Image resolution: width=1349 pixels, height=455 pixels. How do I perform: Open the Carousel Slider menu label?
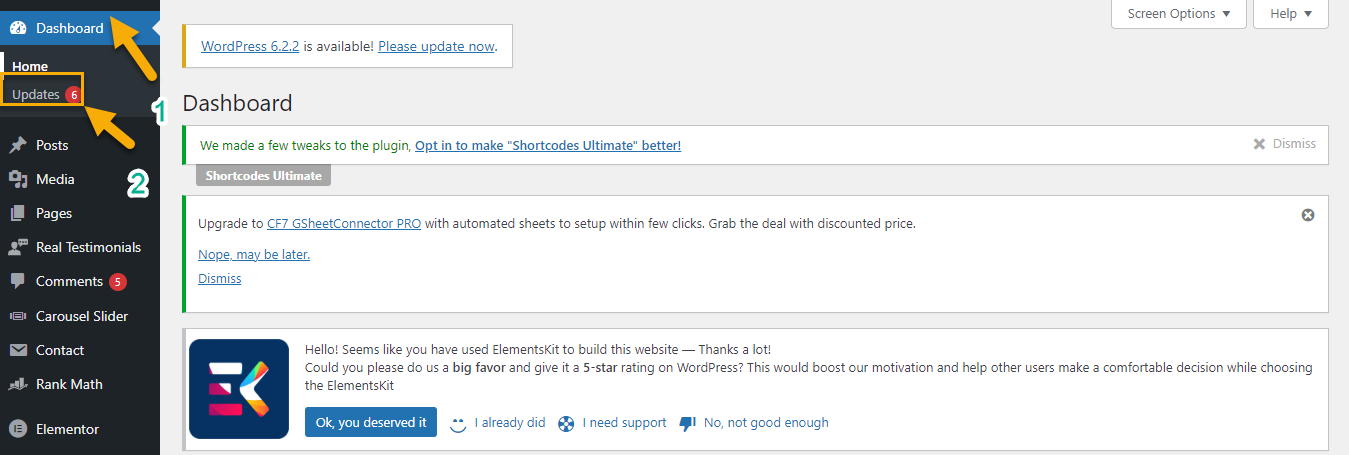pyautogui.click(x=82, y=316)
